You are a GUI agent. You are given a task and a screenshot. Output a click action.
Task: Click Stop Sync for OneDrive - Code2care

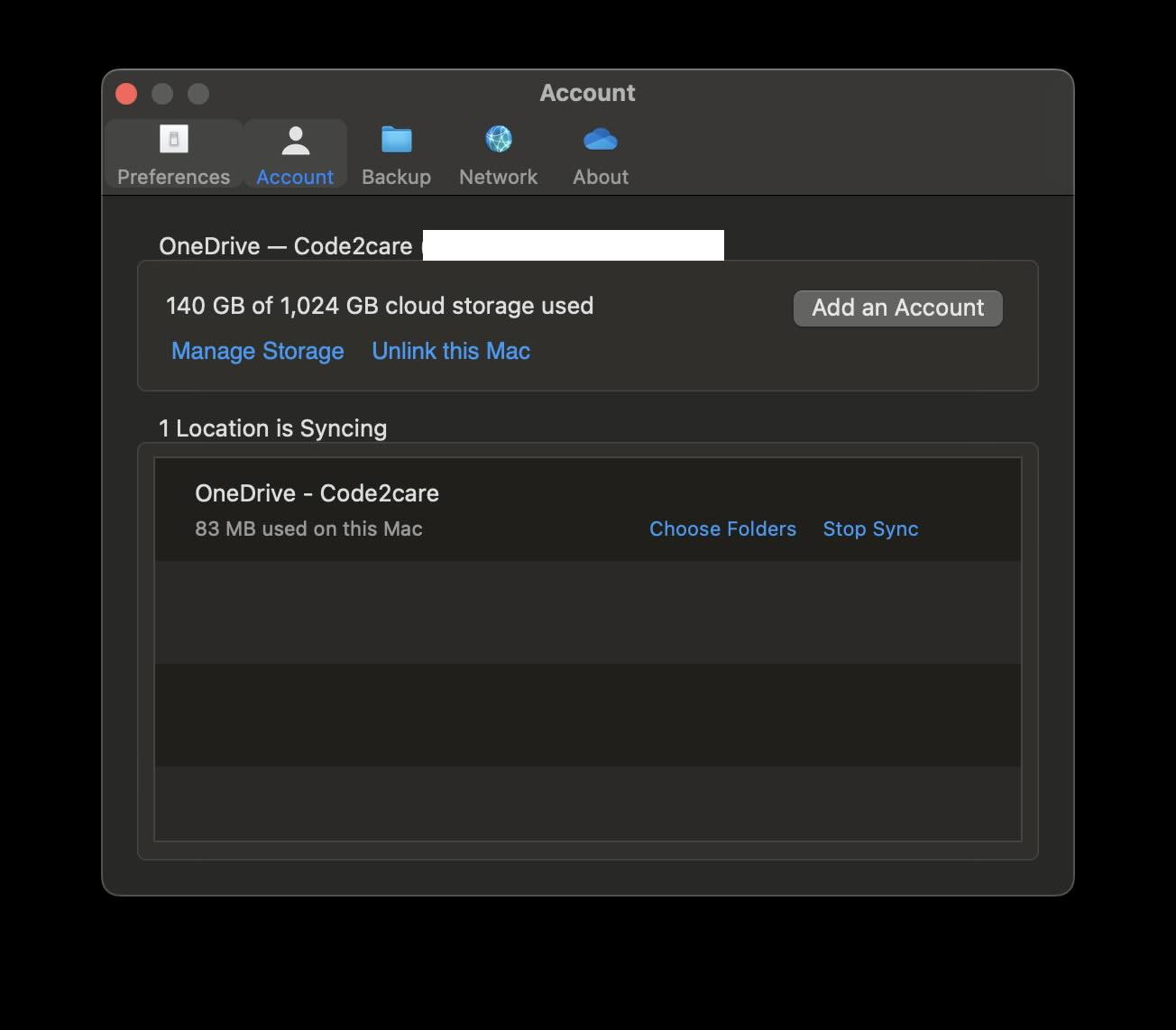click(870, 529)
